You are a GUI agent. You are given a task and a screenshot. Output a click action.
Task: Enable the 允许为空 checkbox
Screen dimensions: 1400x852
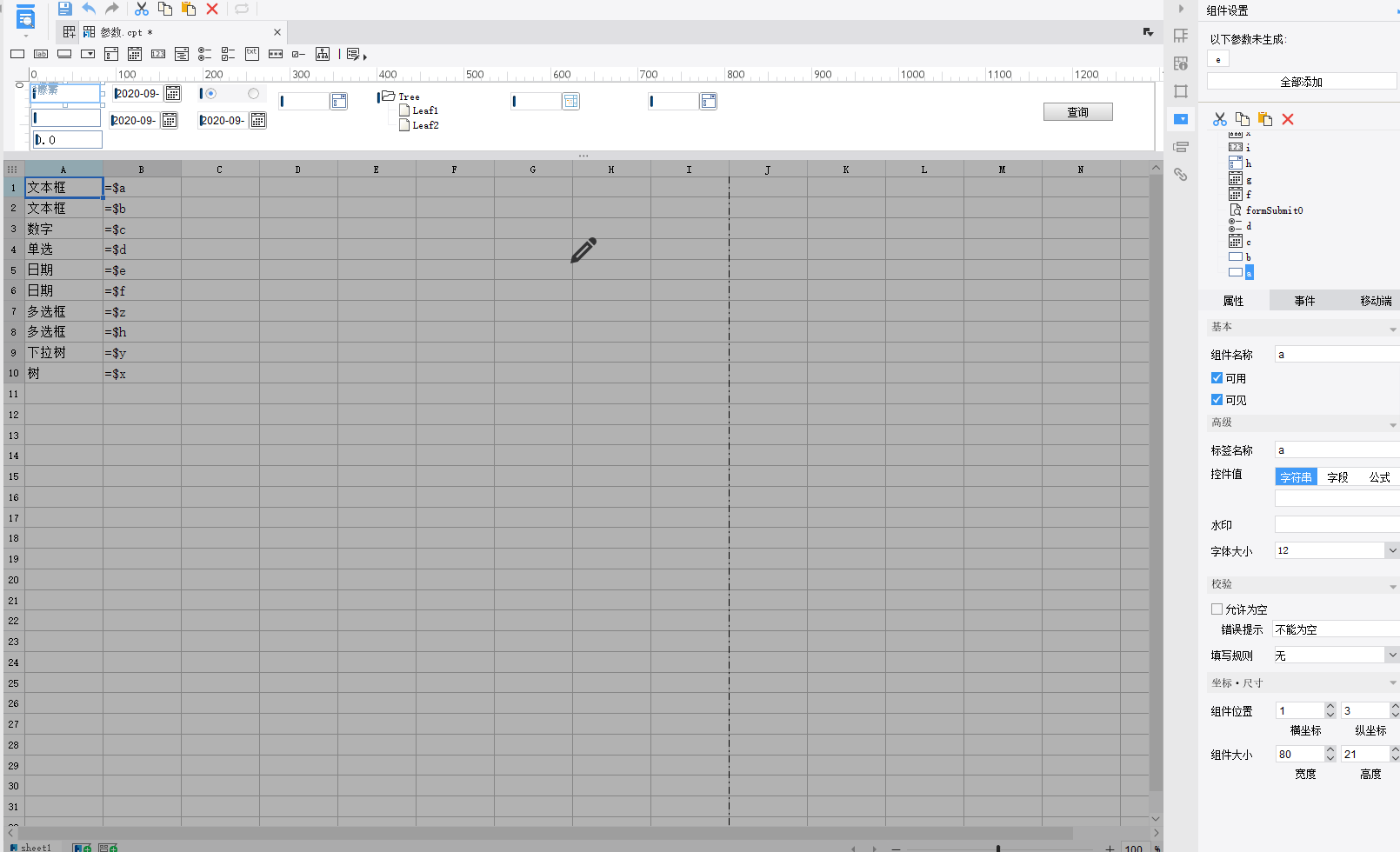(1217, 609)
